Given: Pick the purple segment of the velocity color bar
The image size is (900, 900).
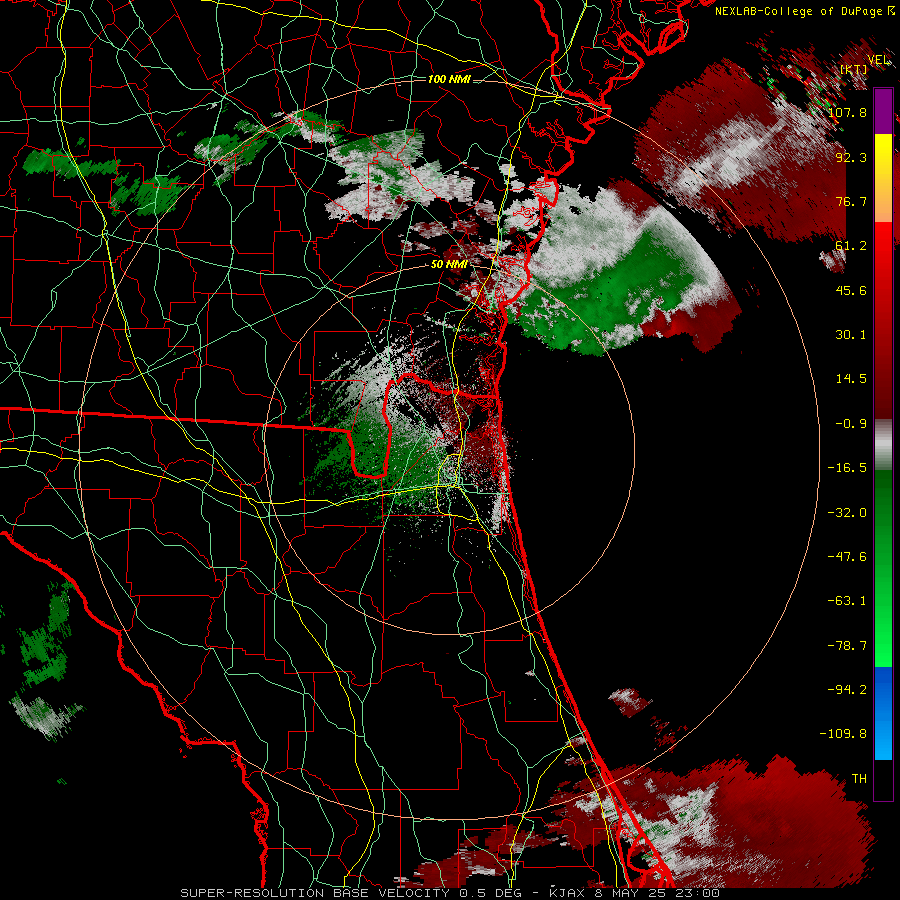Looking at the screenshot, I should (883, 111).
